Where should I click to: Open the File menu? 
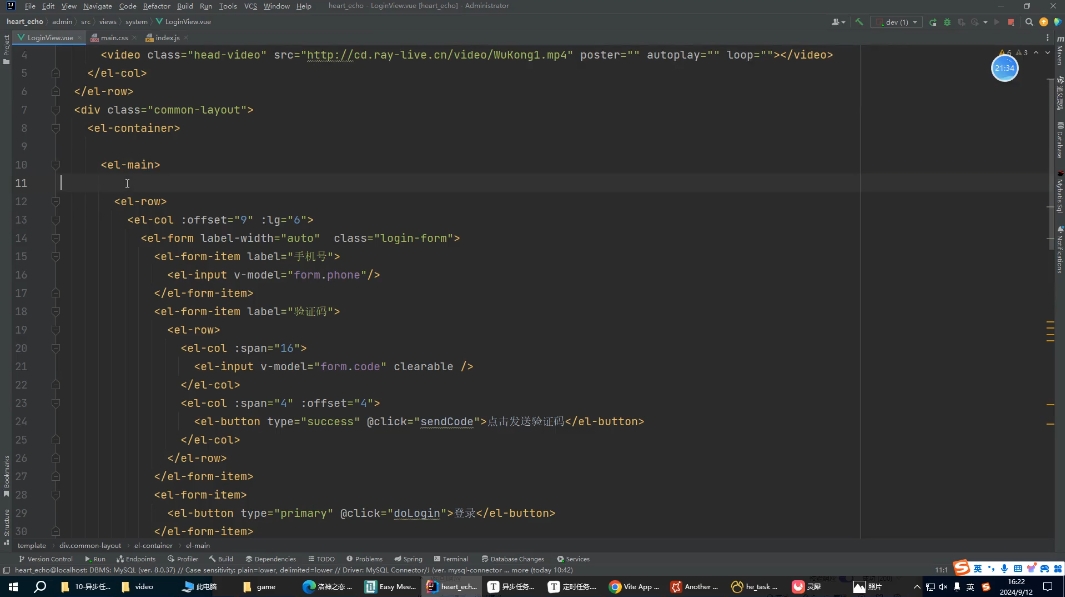coord(30,6)
